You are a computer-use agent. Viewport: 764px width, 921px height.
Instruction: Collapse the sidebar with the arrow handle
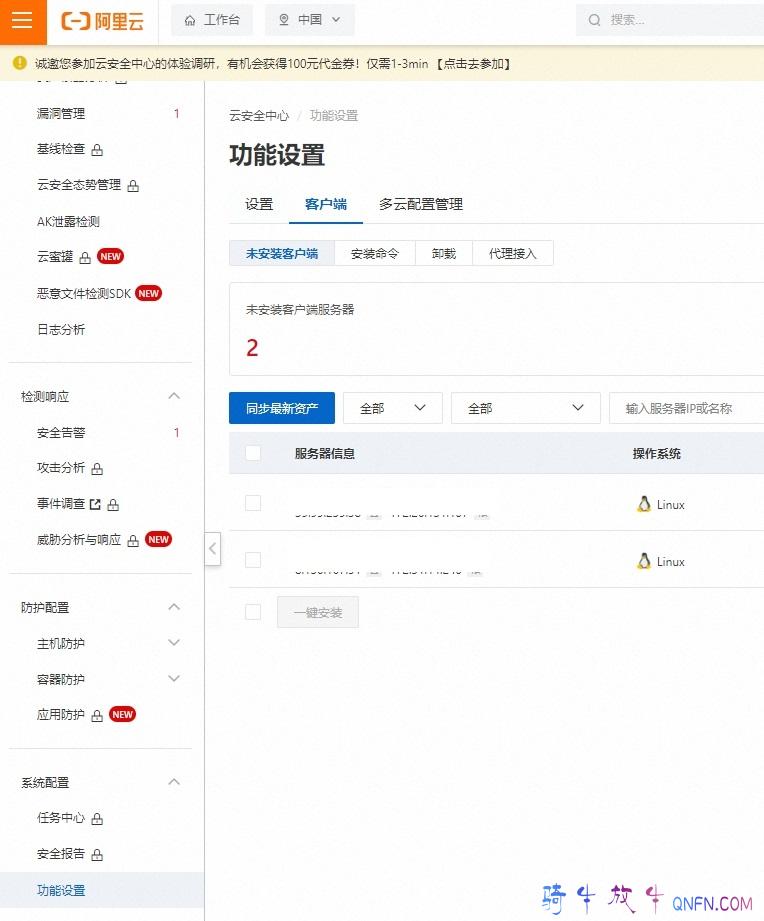click(x=212, y=549)
